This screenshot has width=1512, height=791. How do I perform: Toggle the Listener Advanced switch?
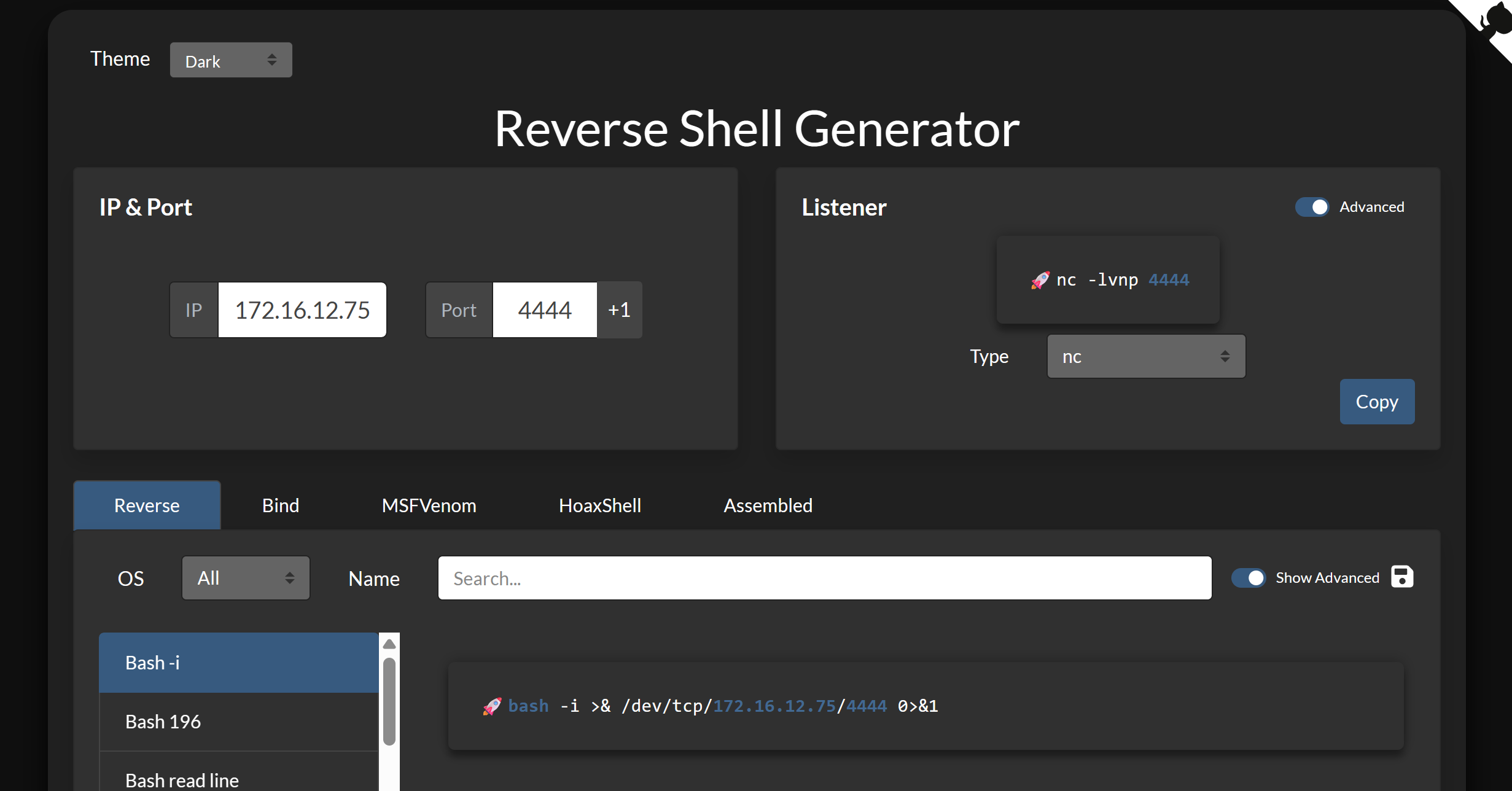(x=1312, y=207)
